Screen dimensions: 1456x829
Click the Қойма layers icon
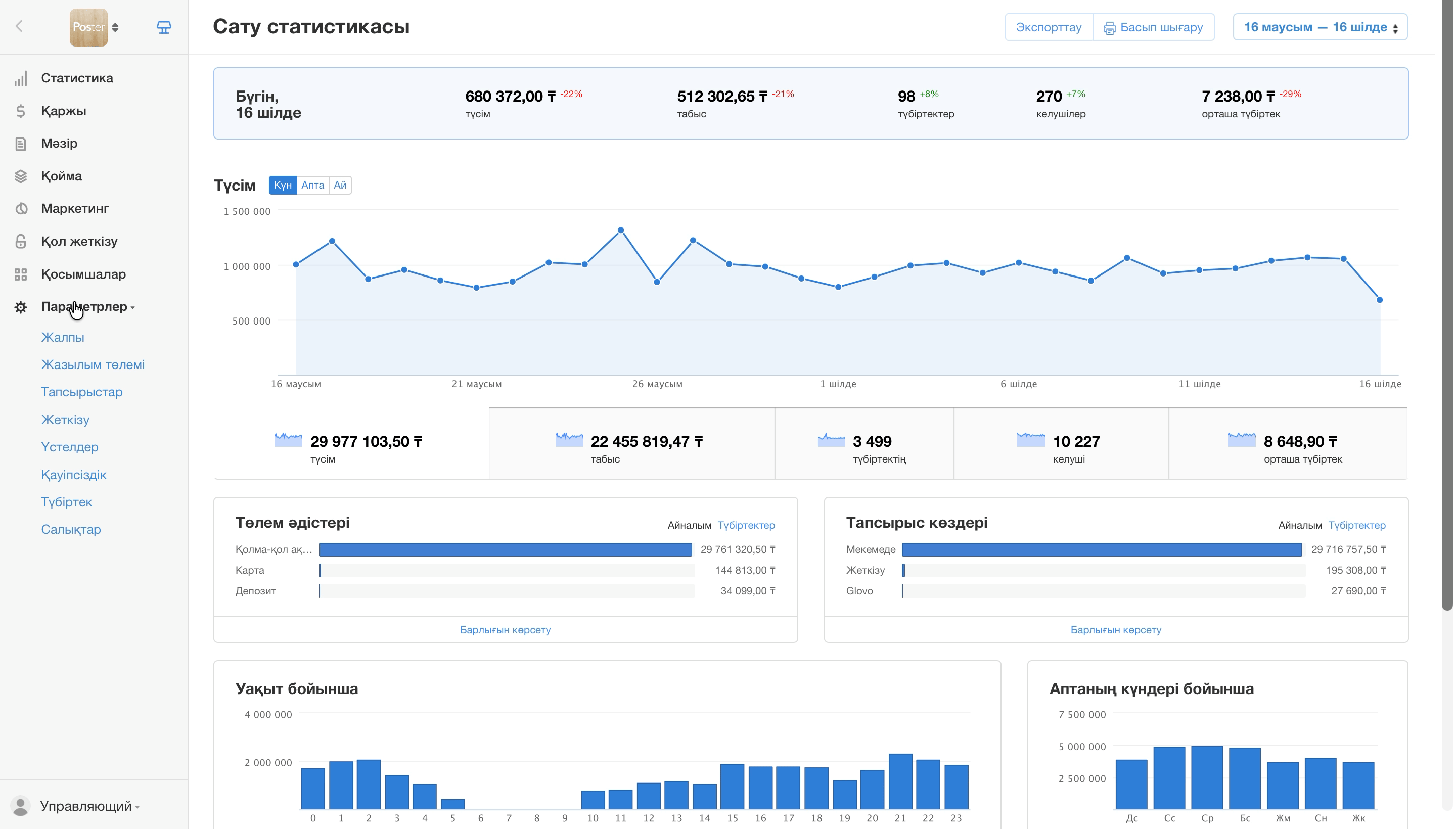click(x=21, y=176)
